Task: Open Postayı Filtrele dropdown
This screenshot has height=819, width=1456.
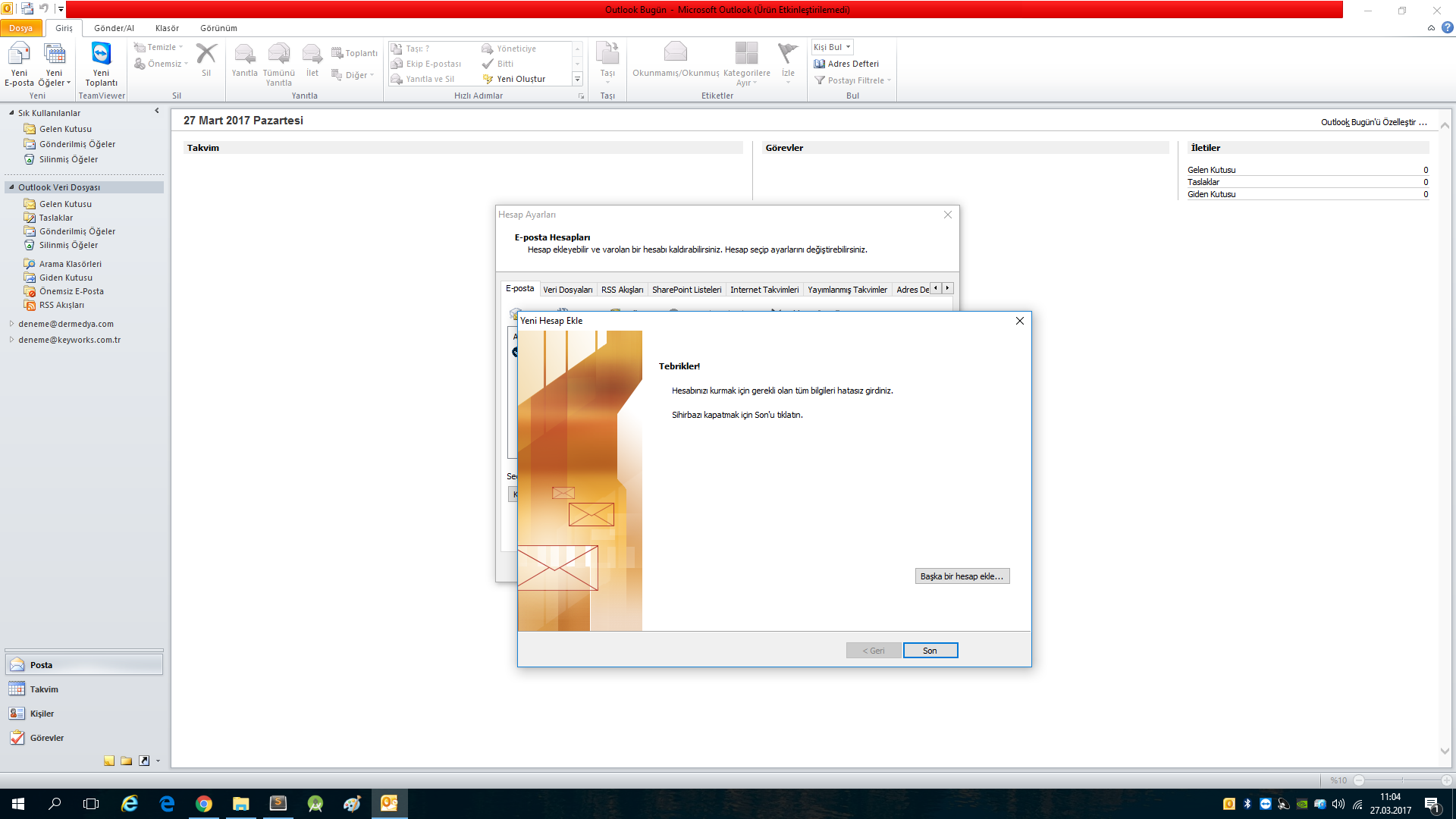Action: click(852, 80)
